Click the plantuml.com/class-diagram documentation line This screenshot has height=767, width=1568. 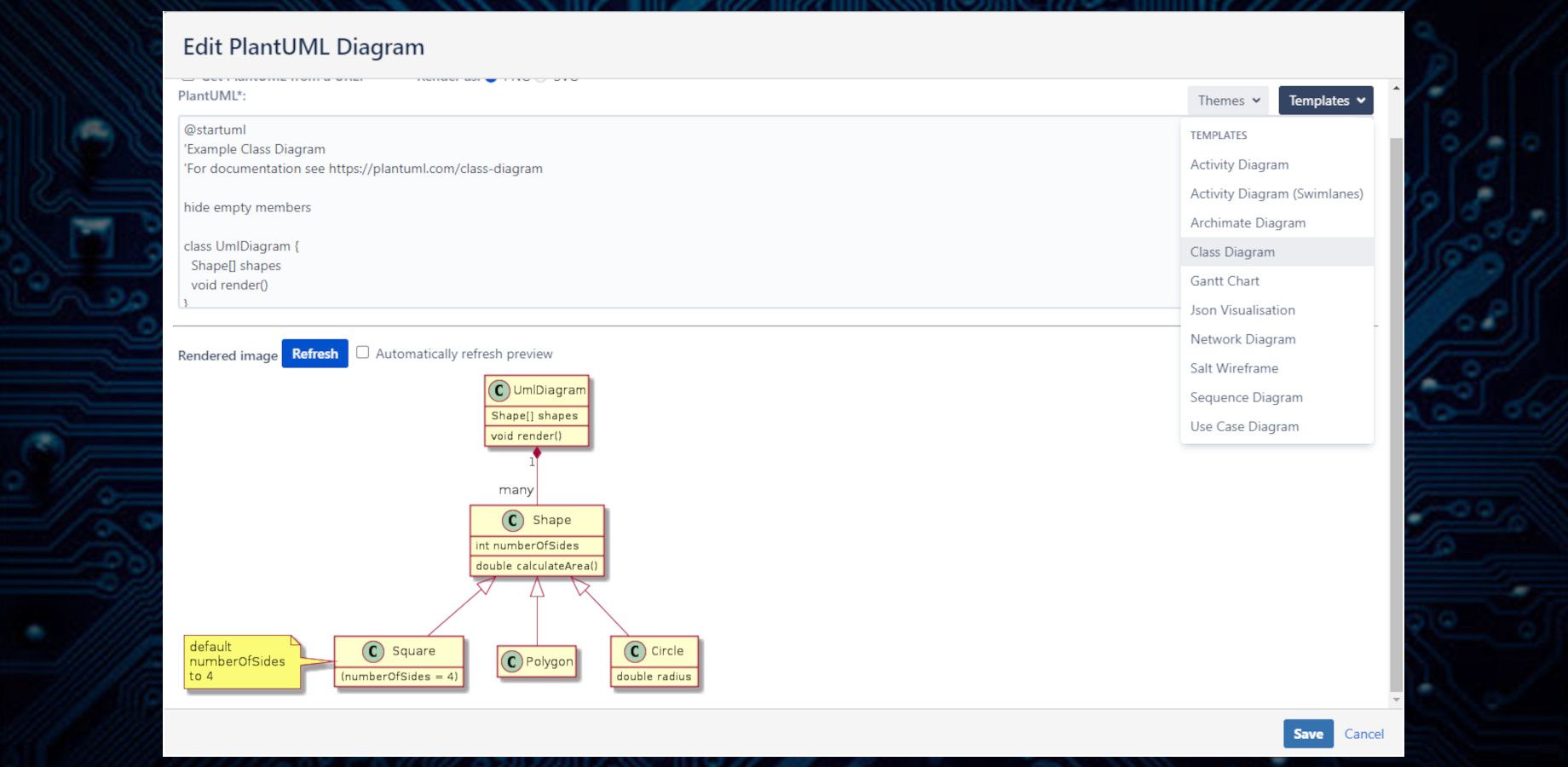(x=363, y=169)
